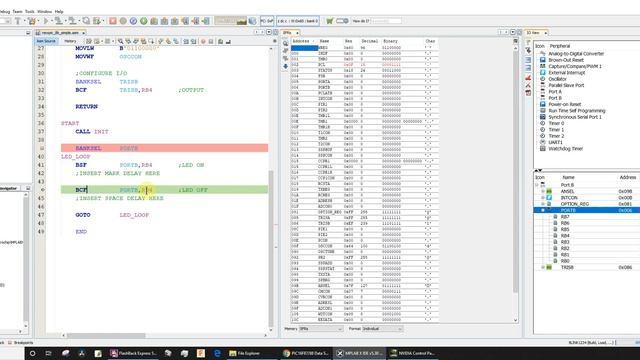640x360 pixels.
Task: Click the blue Reset debugger button
Action: (x=133, y=21)
